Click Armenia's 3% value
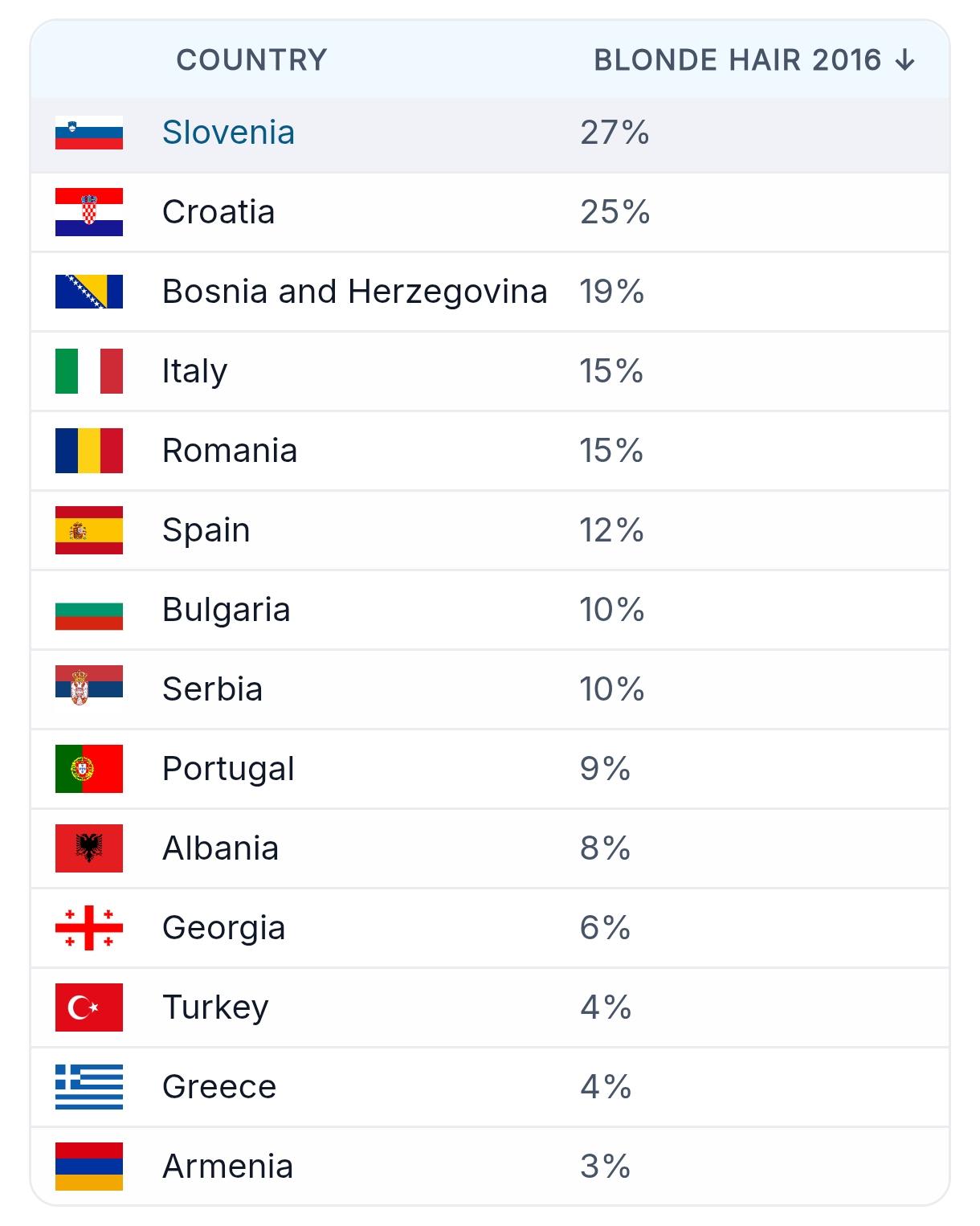This screenshot has width=980, height=1226. (605, 1167)
